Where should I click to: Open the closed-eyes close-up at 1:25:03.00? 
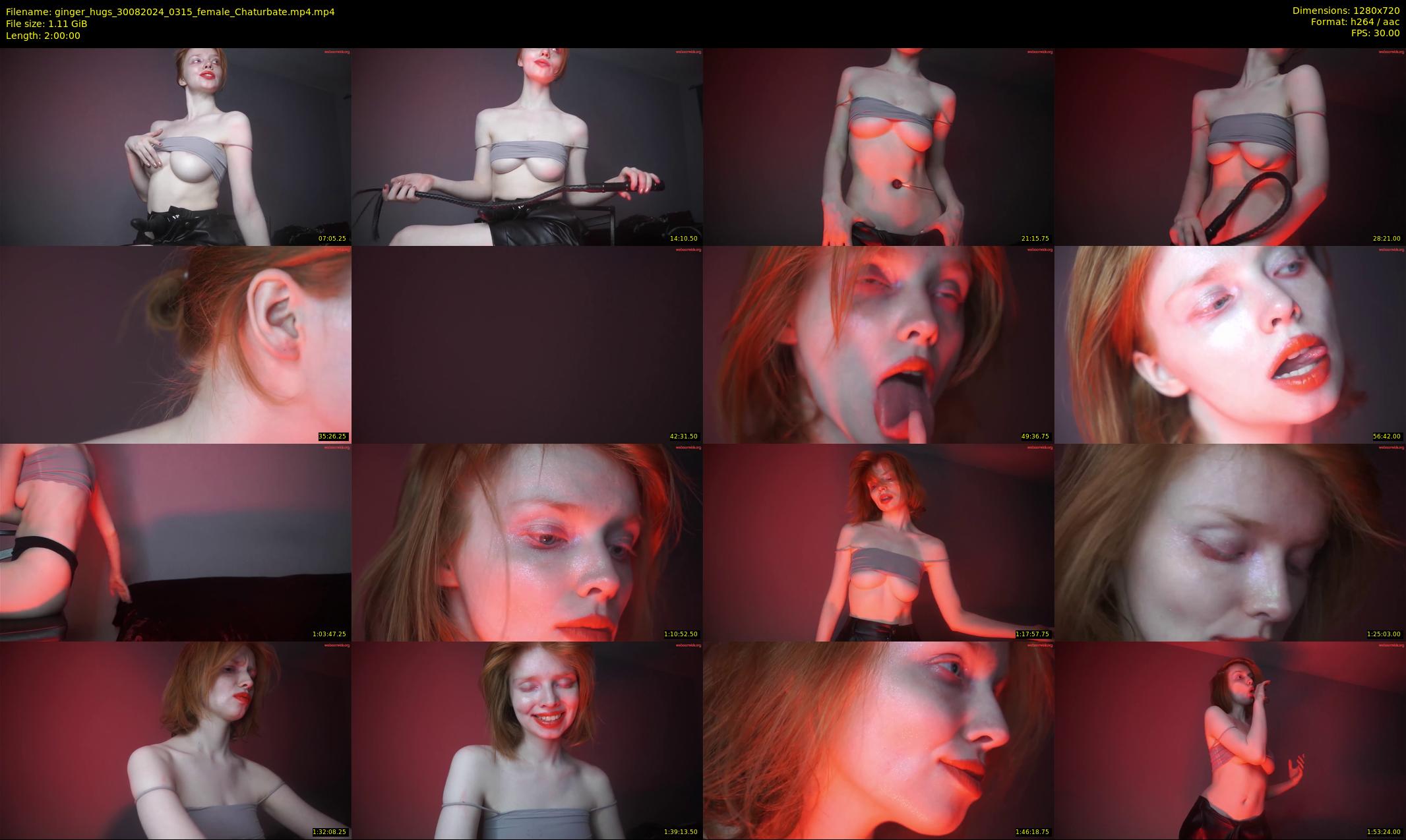(1230, 542)
